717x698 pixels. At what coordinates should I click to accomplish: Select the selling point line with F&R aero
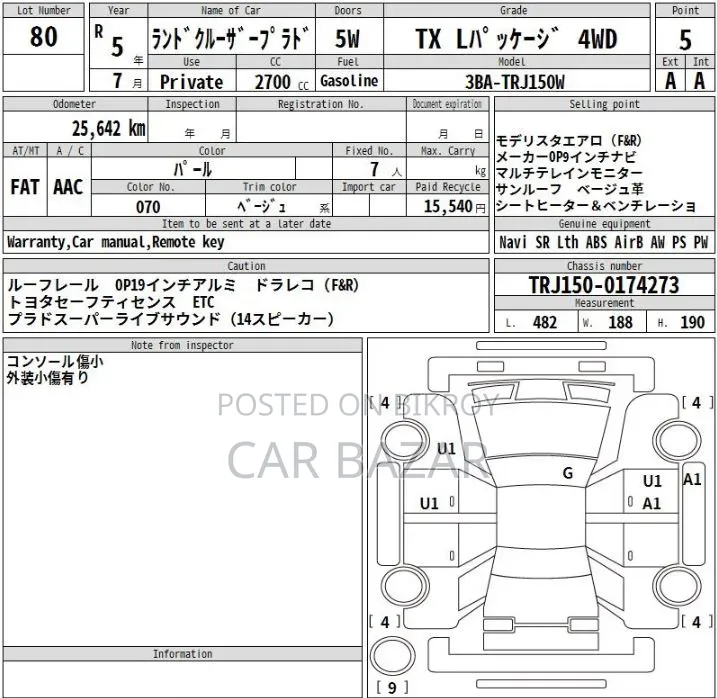[569, 141]
